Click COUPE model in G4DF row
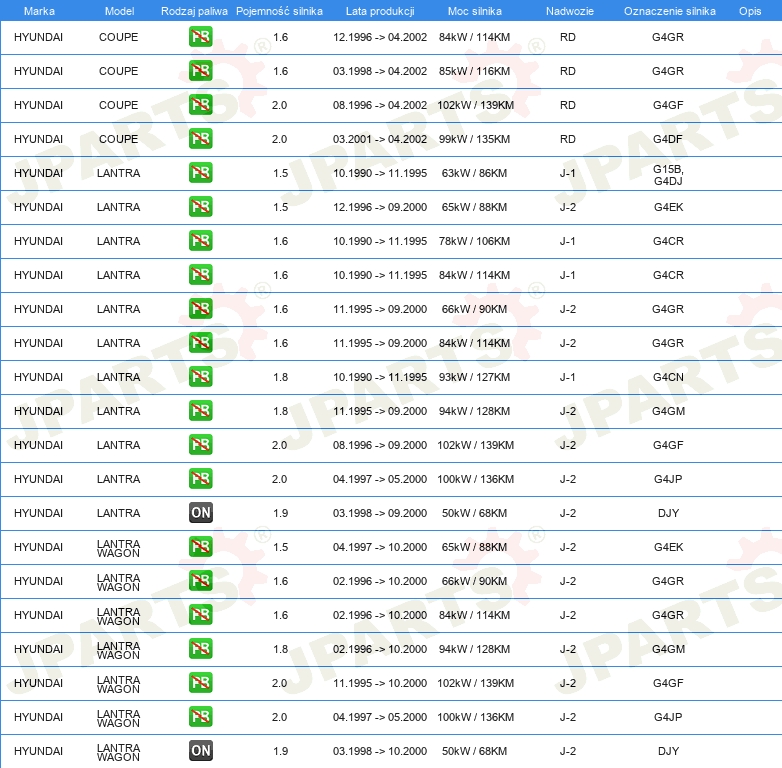Image resolution: width=782 pixels, height=768 pixels. [x=118, y=139]
